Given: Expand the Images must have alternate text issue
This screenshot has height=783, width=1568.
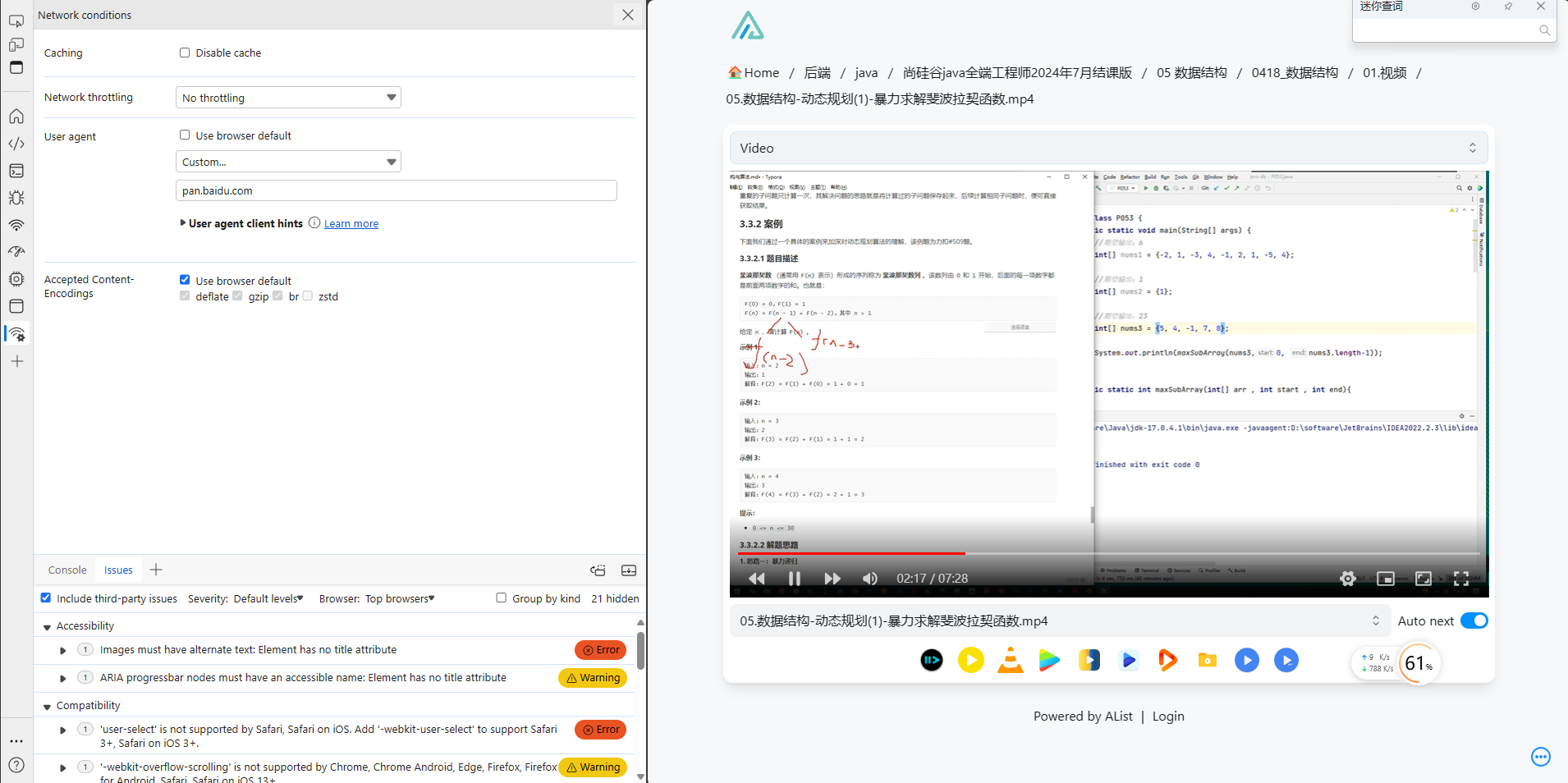Looking at the screenshot, I should 63,650.
